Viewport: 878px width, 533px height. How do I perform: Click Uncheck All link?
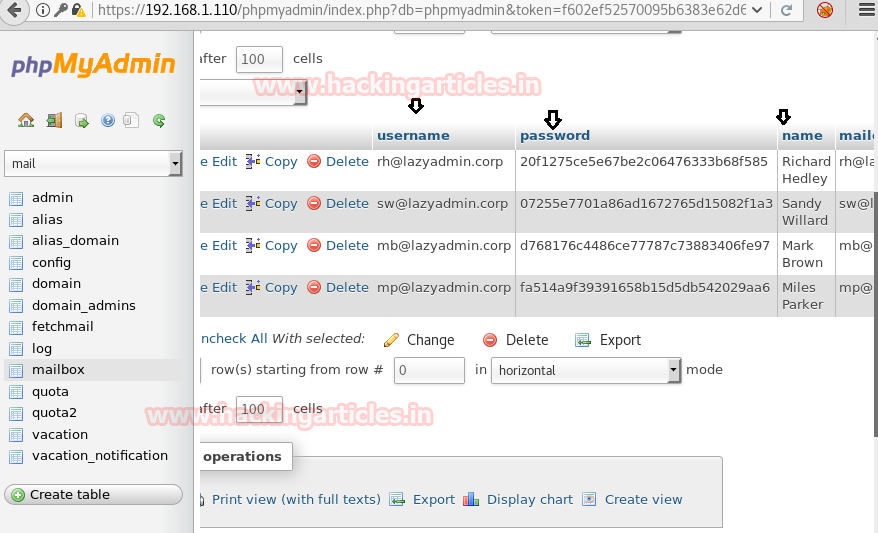pos(234,339)
